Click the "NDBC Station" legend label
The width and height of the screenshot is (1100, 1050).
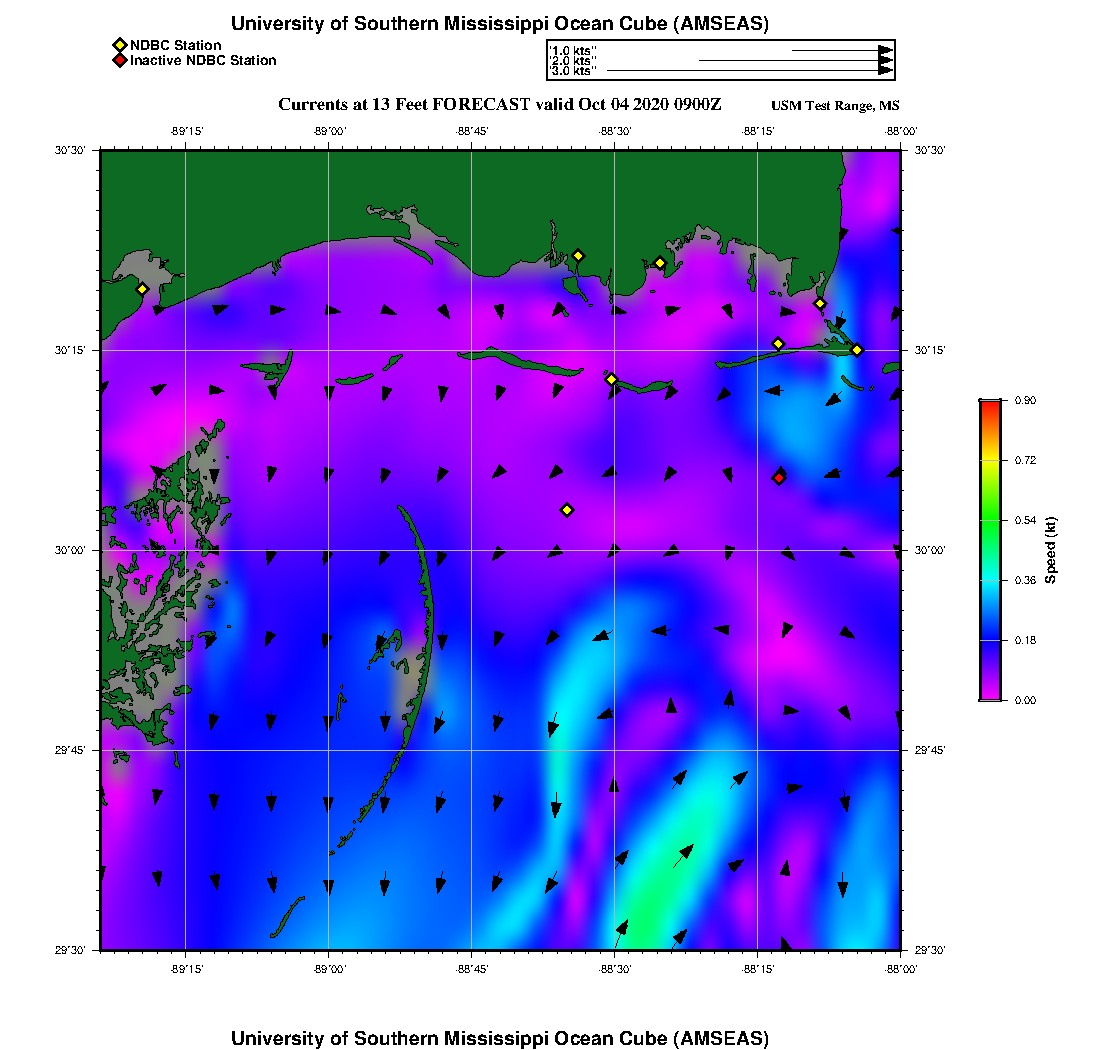(x=176, y=45)
